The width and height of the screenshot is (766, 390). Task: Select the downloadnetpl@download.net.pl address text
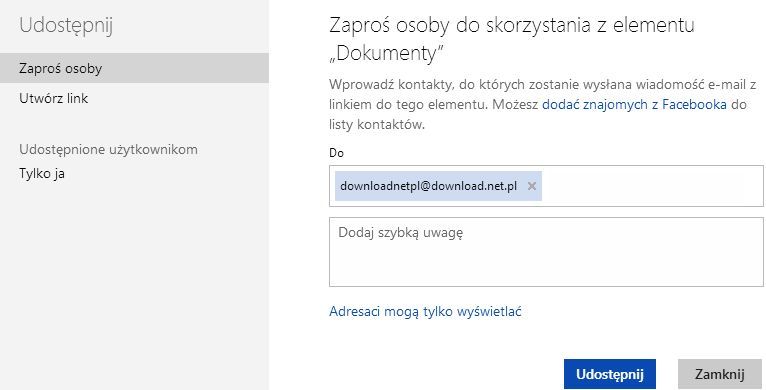(x=428, y=186)
